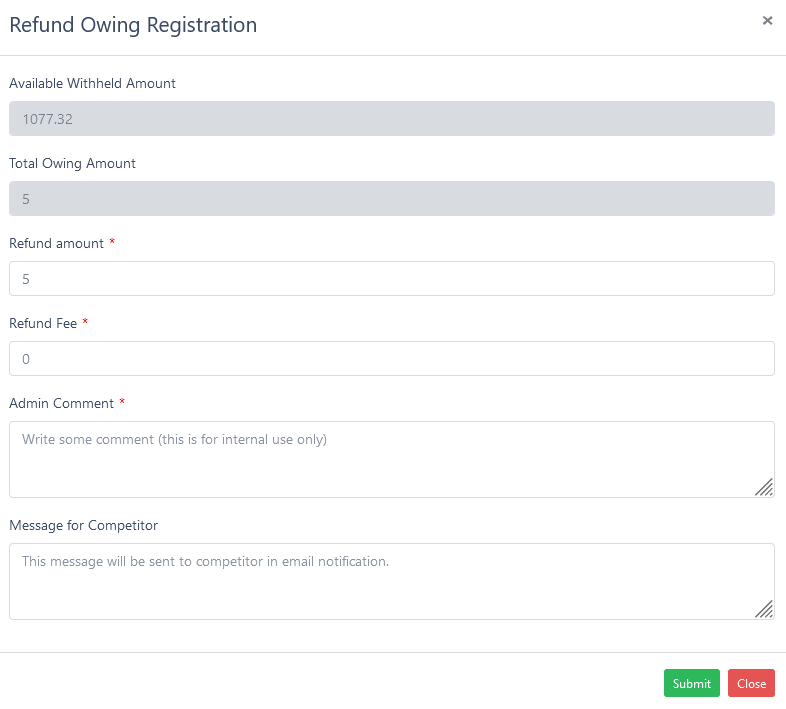786x709 pixels.
Task: Click the Total Owing Amount label
Action: (x=72, y=163)
